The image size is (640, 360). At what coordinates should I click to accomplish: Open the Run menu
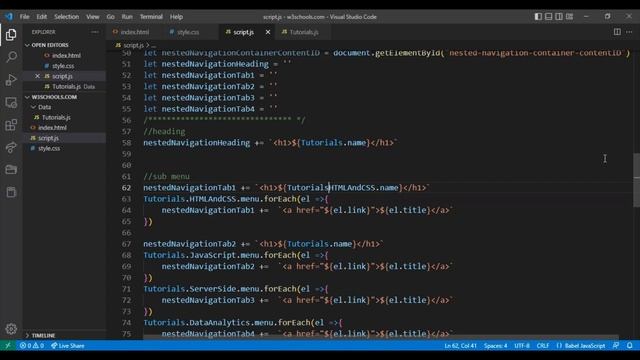(127, 17)
